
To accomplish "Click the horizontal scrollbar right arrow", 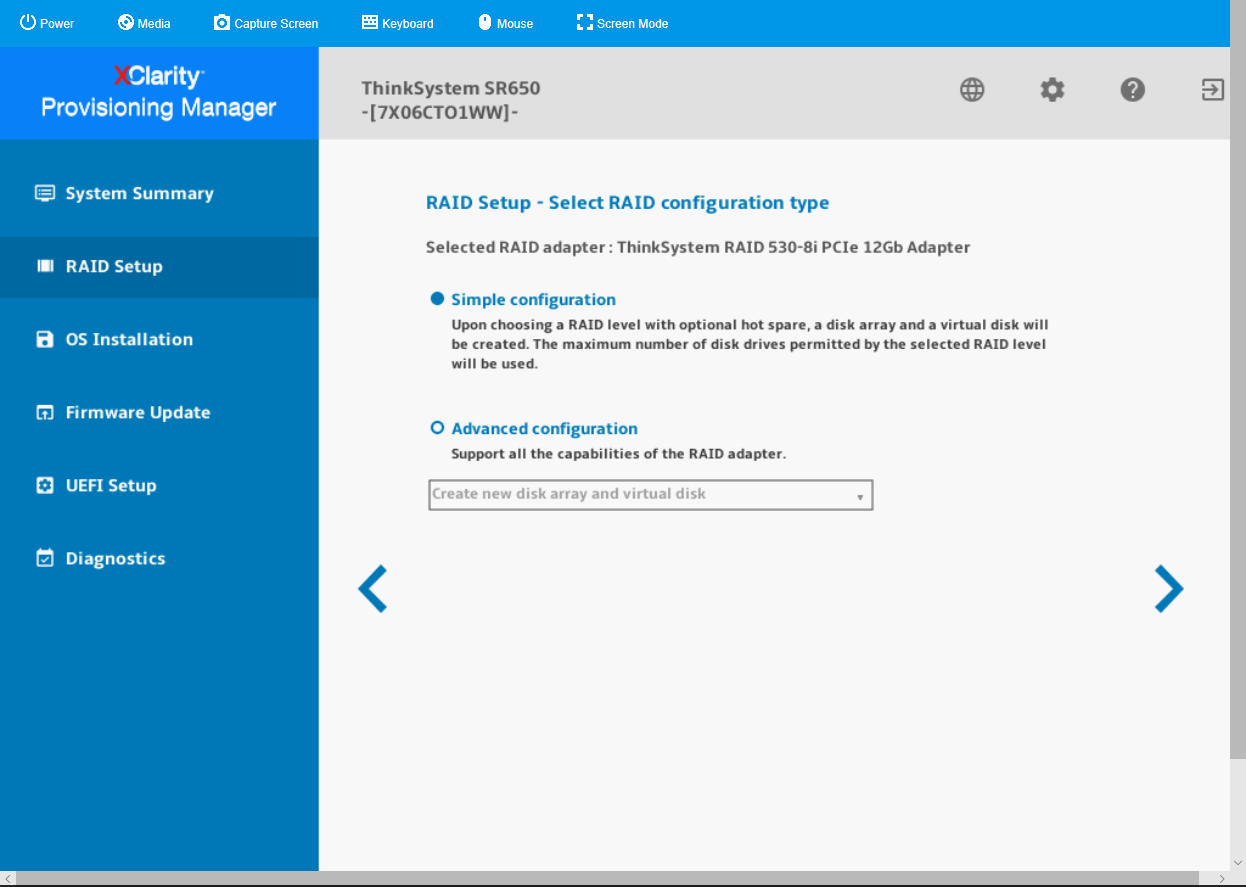I will 1222,879.
